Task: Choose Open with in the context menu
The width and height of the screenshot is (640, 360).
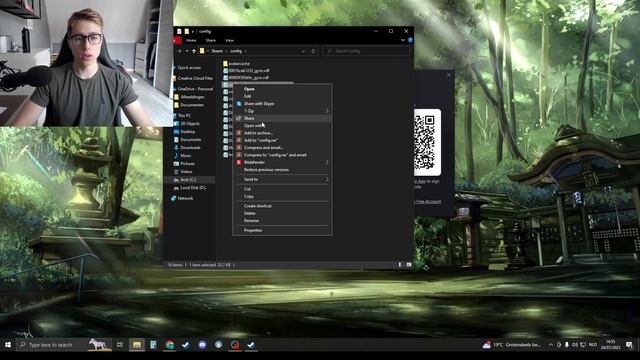Action: pos(282,126)
